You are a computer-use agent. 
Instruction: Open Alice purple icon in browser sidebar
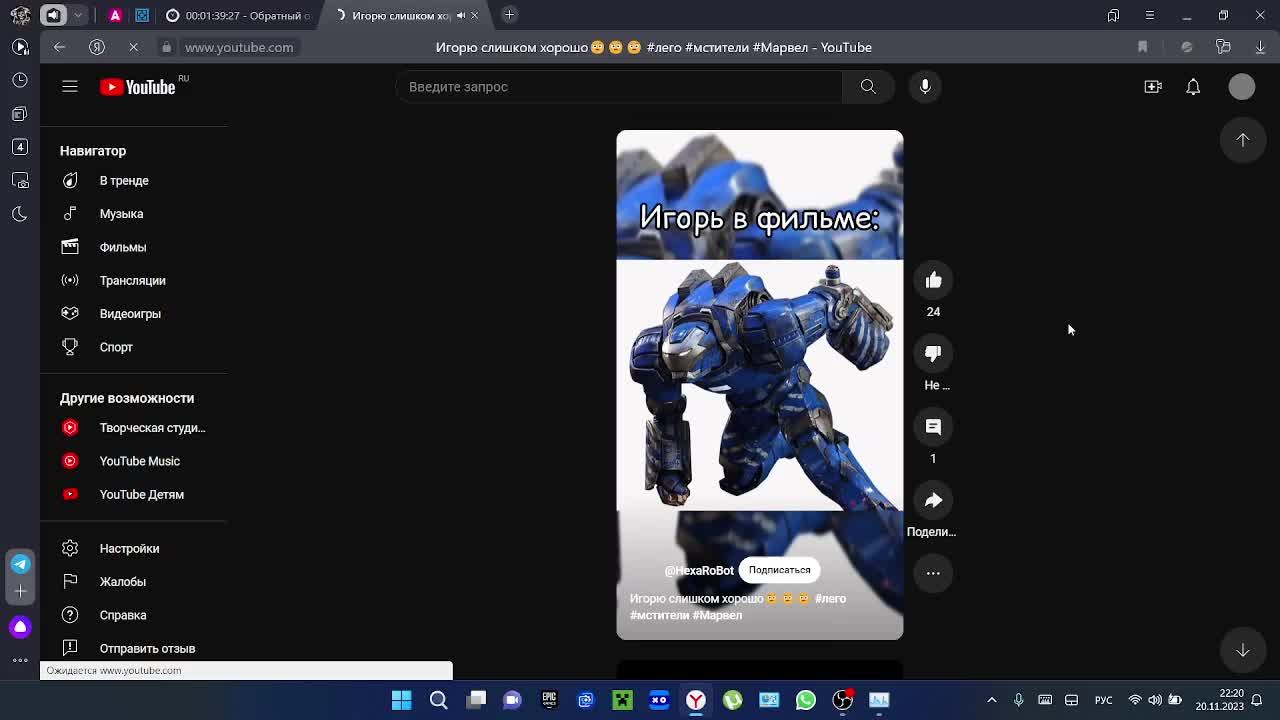tap(20, 627)
